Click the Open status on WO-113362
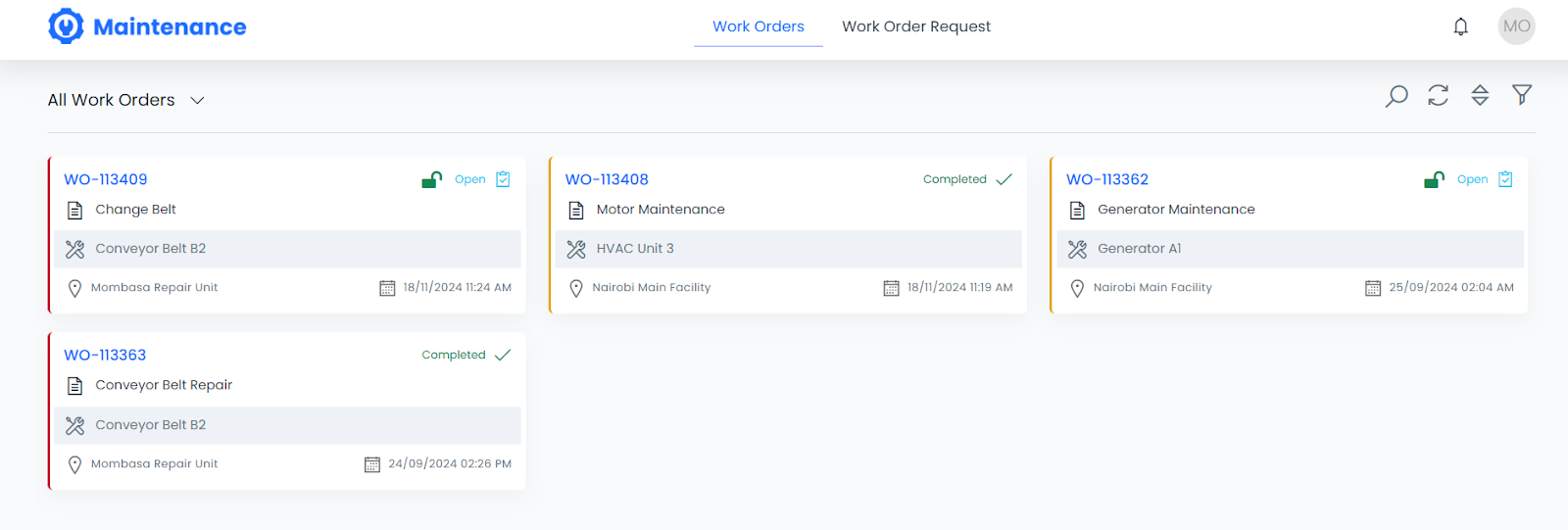The image size is (1568, 530). coord(1472,179)
